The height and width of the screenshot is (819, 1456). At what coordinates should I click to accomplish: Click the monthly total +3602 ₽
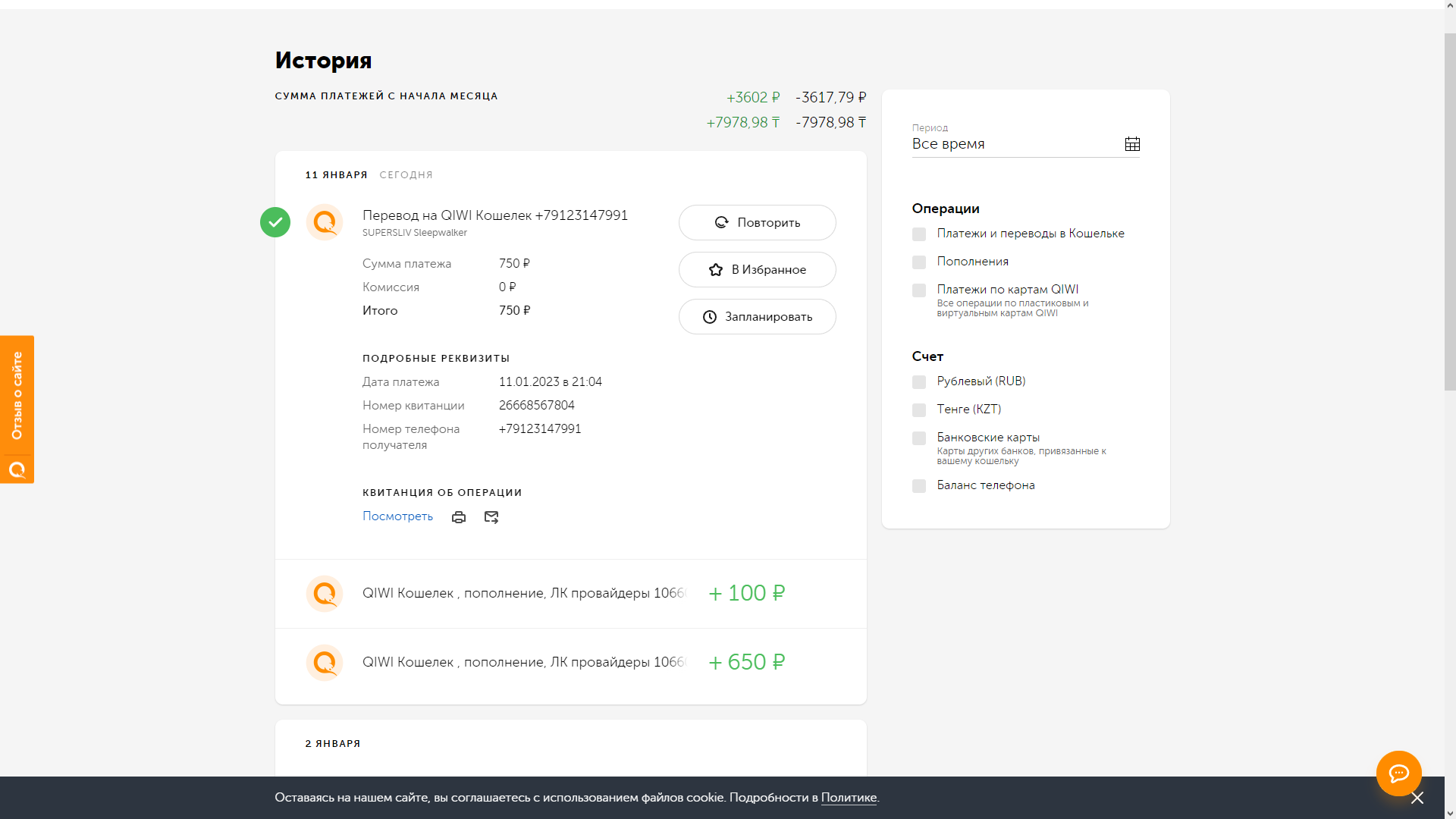[x=753, y=98]
